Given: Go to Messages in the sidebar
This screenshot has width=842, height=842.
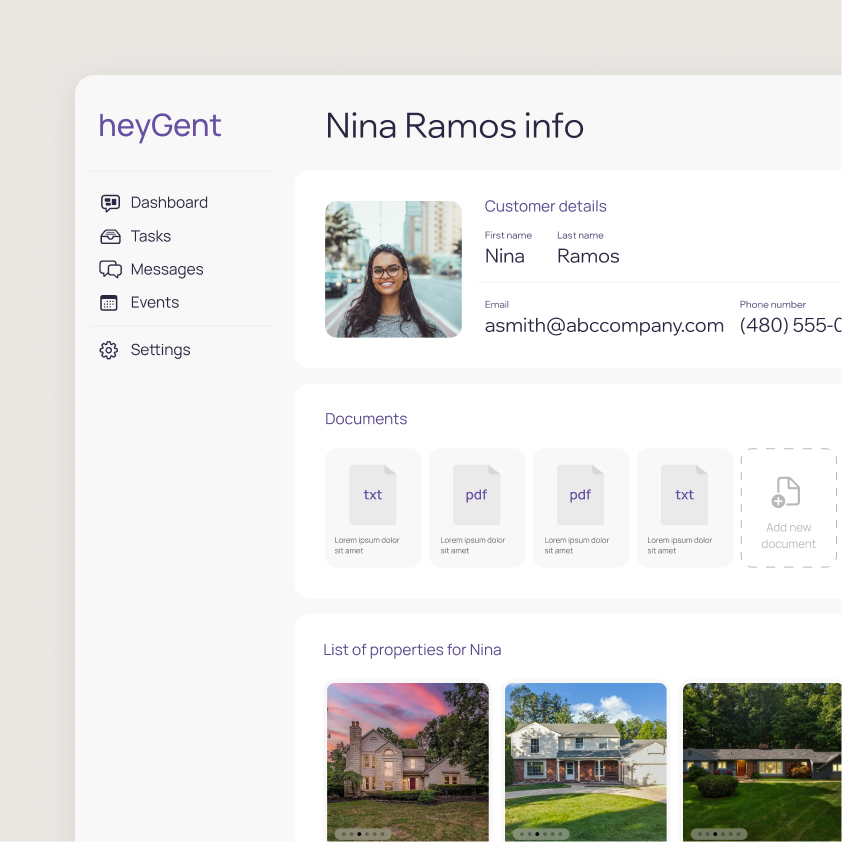Looking at the screenshot, I should (x=167, y=269).
